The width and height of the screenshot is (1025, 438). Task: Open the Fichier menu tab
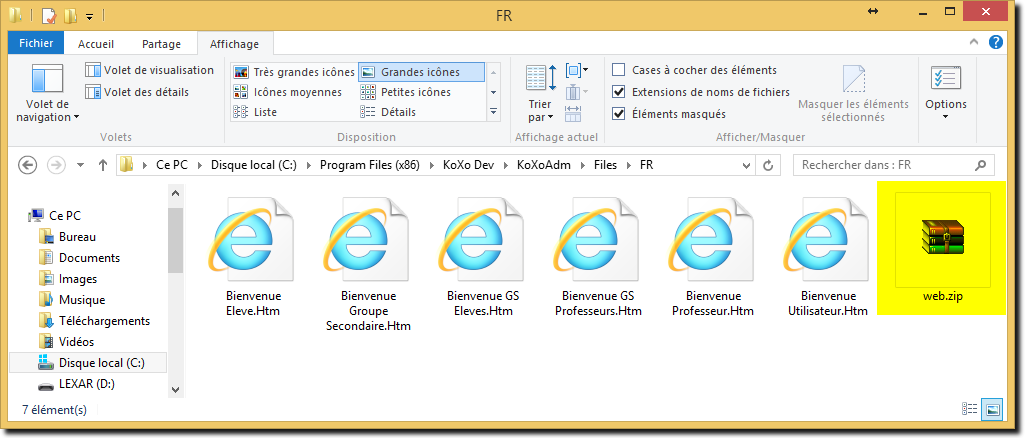coord(36,44)
